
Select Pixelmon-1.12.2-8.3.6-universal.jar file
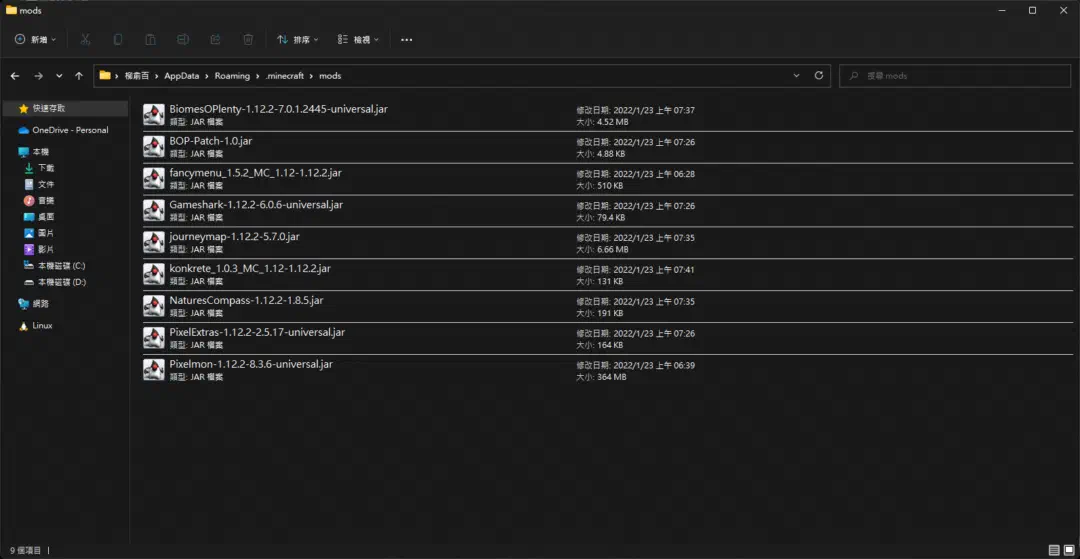[x=608, y=370]
